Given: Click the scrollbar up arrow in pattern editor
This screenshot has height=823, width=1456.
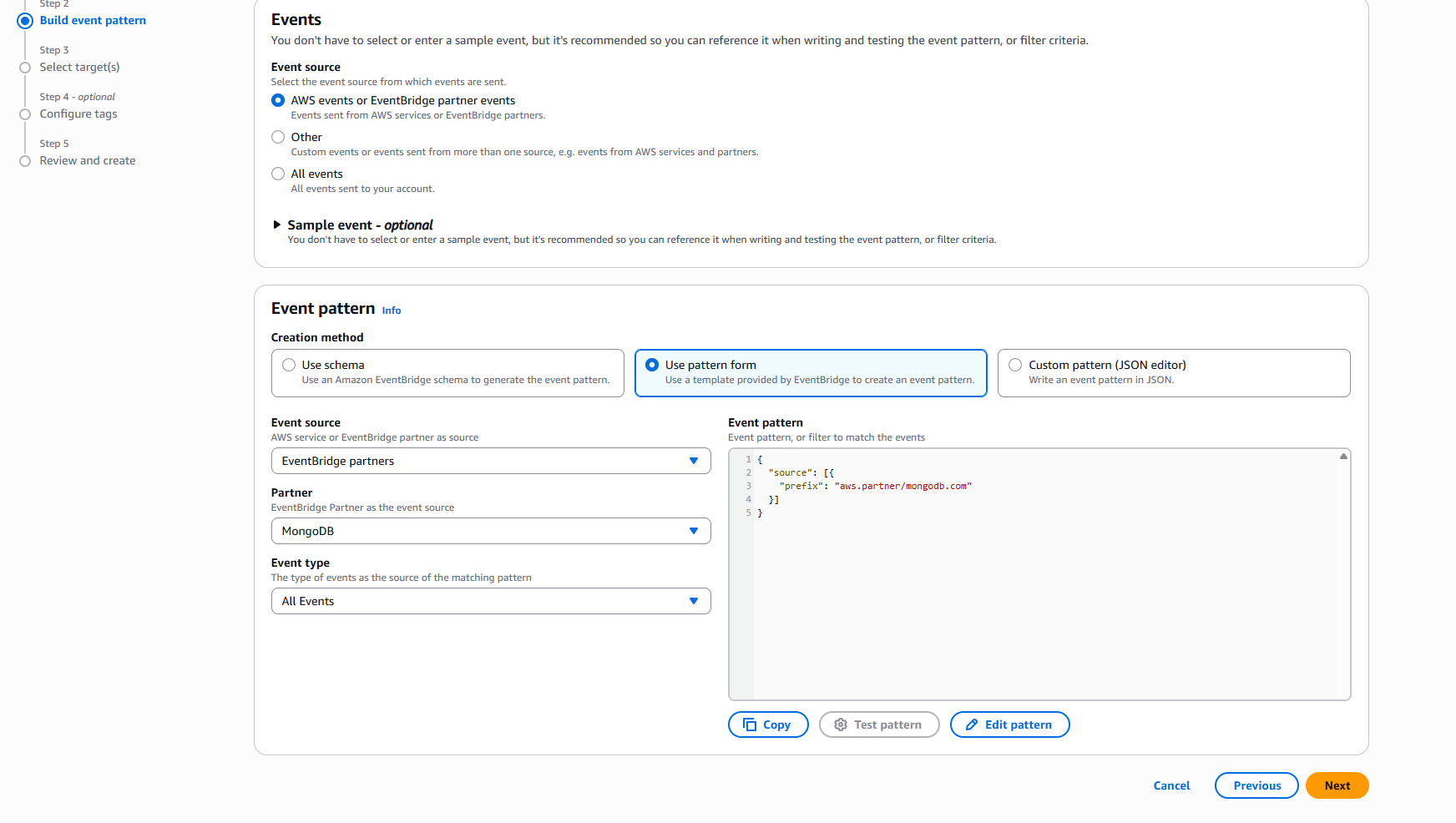Looking at the screenshot, I should pos(1343,456).
